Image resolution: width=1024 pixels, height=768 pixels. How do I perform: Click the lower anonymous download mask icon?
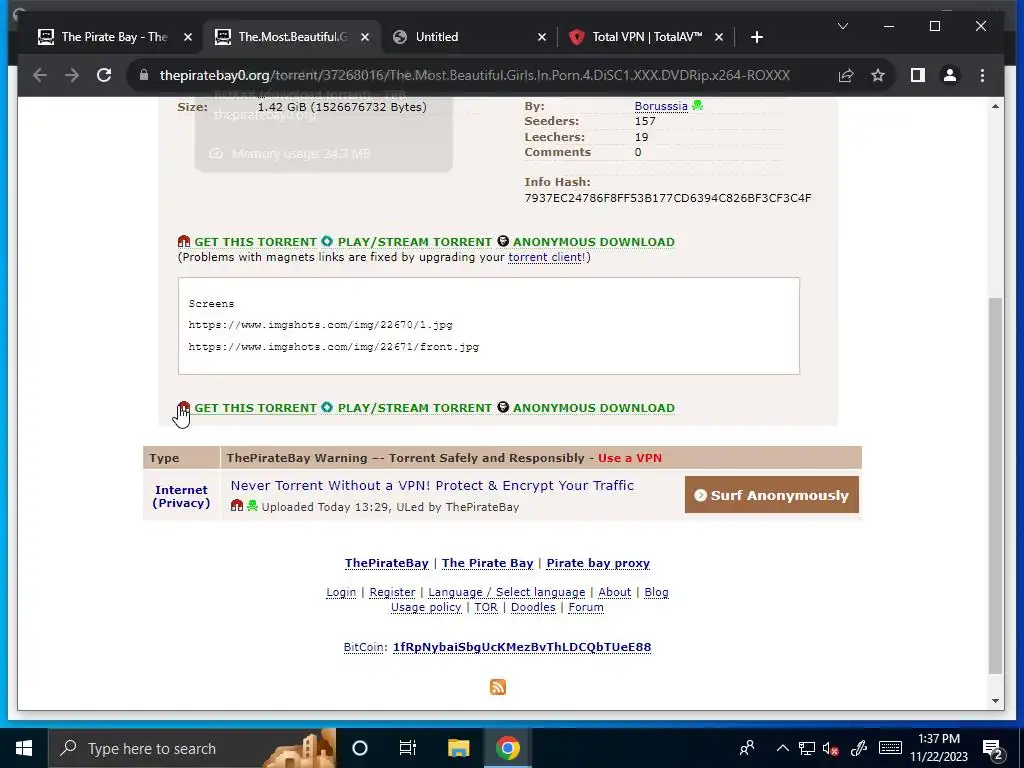503,407
